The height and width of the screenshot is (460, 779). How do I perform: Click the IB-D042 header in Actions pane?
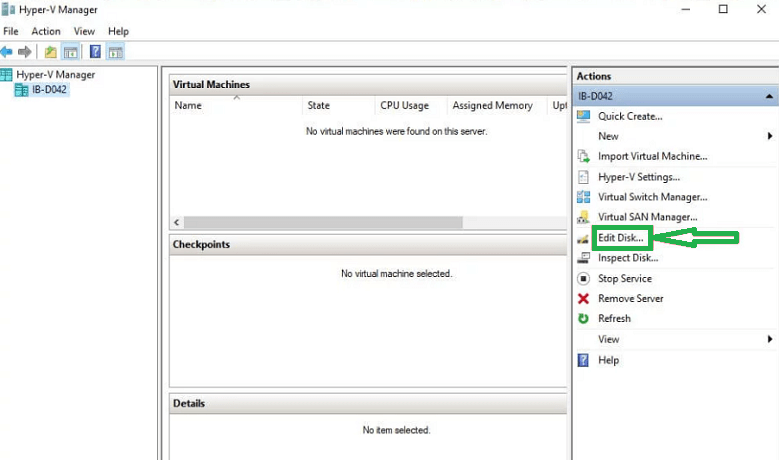point(675,96)
